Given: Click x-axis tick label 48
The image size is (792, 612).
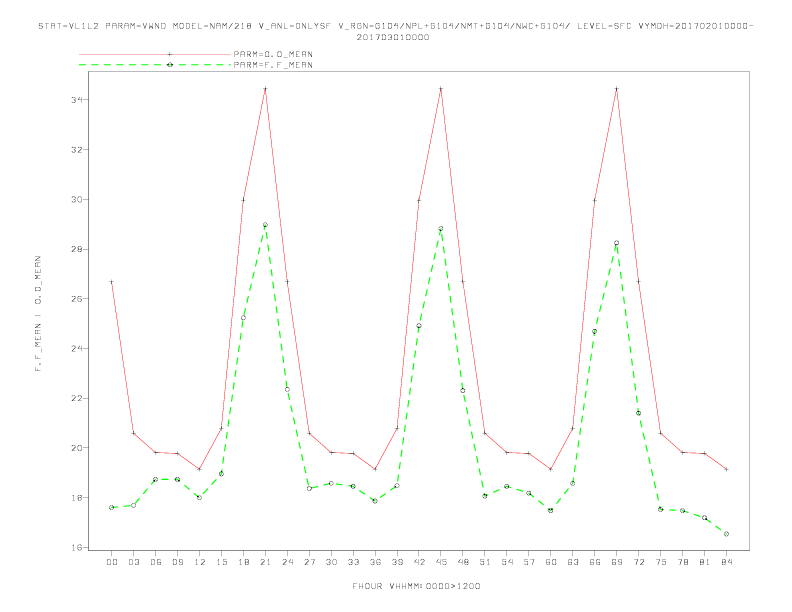Looking at the screenshot, I should (x=463, y=562).
